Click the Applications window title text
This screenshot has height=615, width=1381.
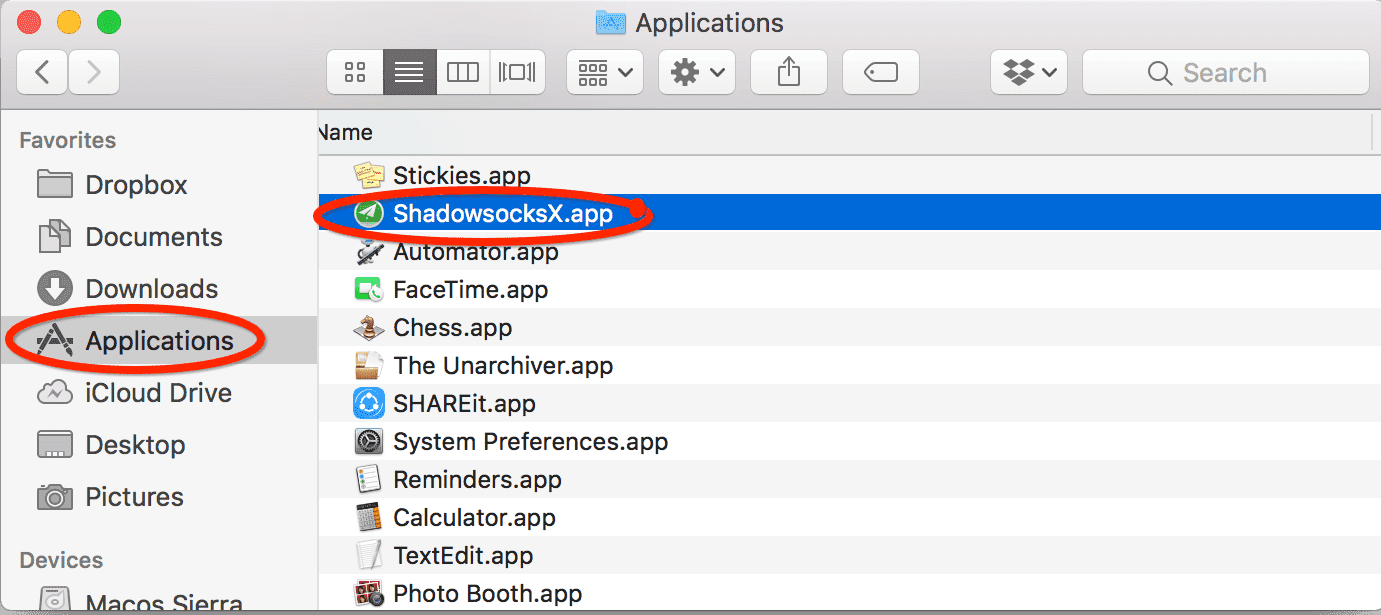(x=710, y=23)
